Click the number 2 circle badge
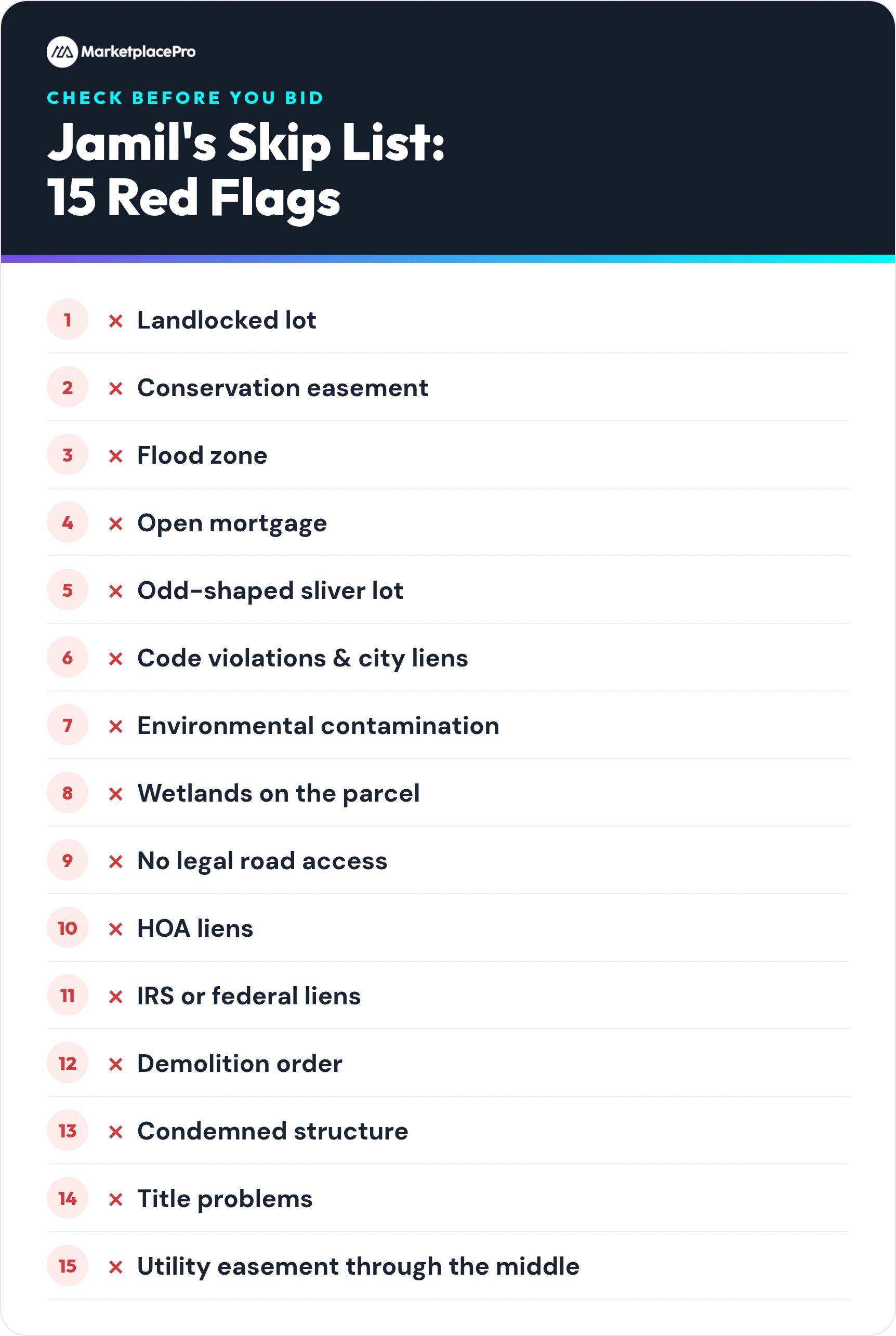The image size is (896, 1336). tap(68, 387)
